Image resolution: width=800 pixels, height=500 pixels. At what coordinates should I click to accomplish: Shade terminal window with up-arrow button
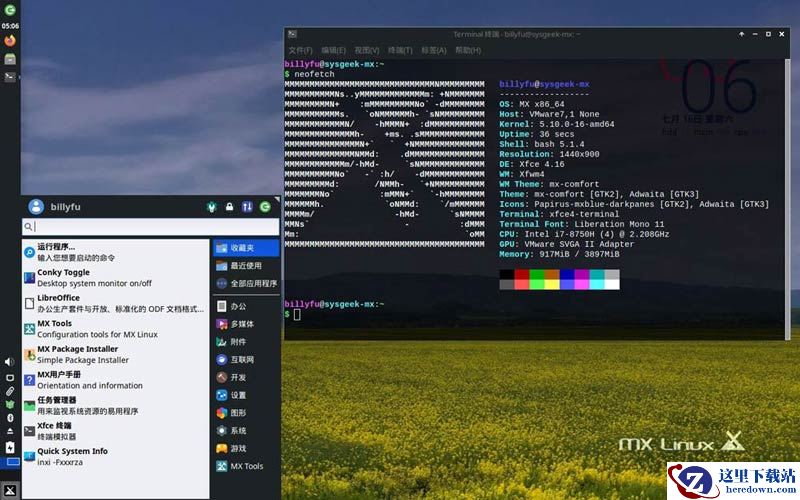click(741, 34)
